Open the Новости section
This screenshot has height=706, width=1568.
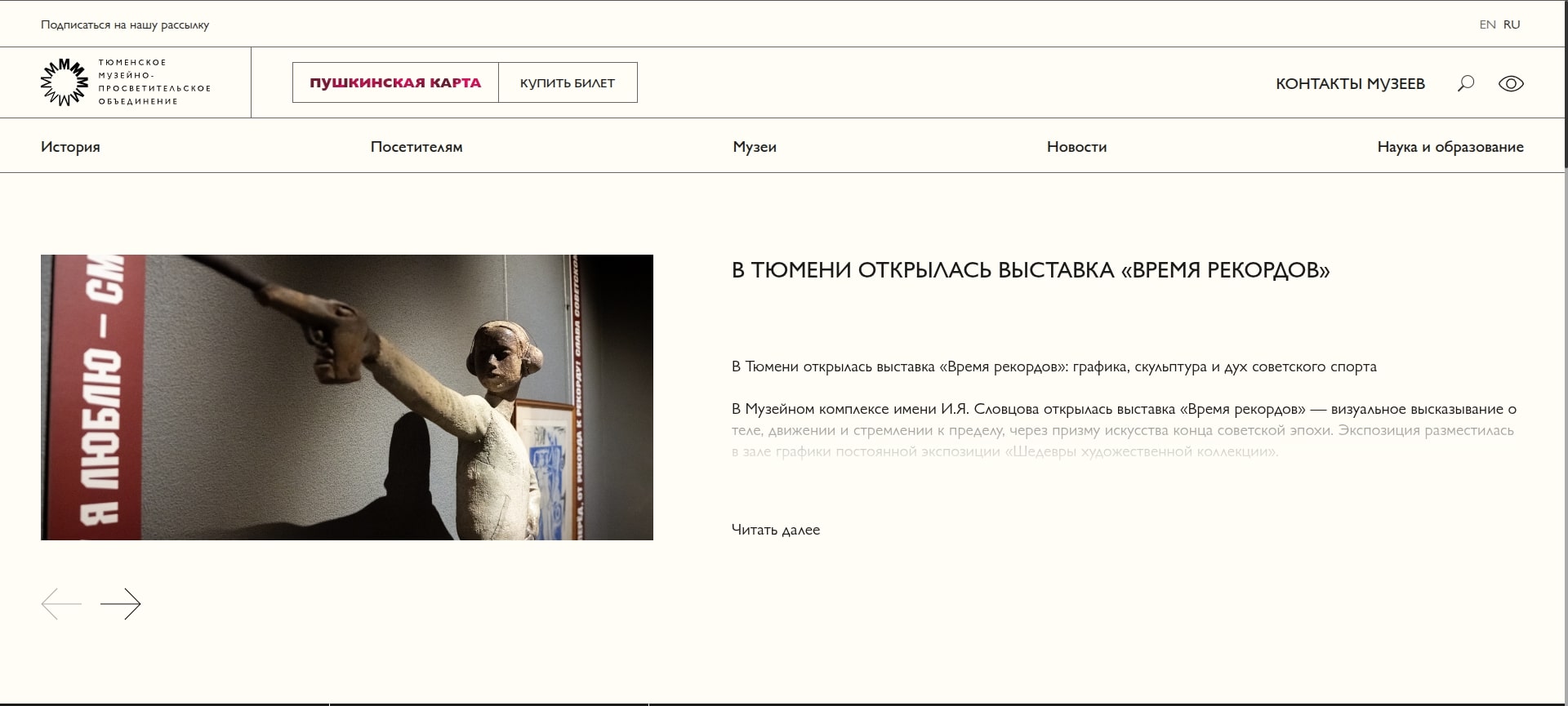1076,147
